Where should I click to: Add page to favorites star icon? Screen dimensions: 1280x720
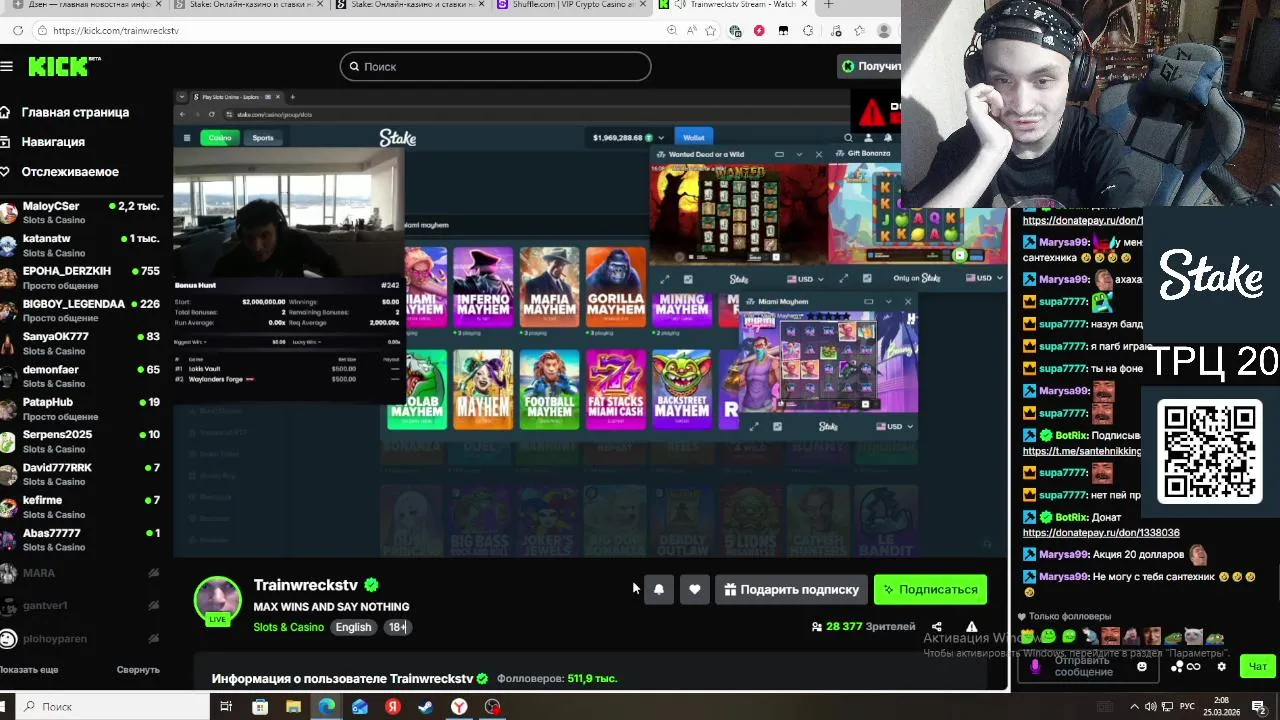pos(711,31)
